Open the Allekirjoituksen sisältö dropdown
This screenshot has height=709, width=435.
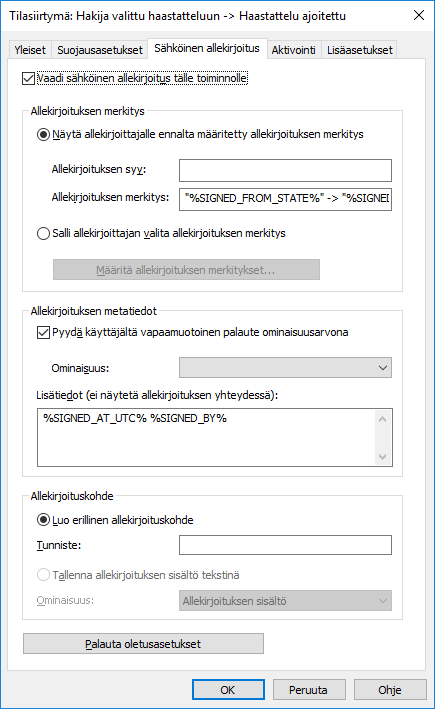coord(285,601)
